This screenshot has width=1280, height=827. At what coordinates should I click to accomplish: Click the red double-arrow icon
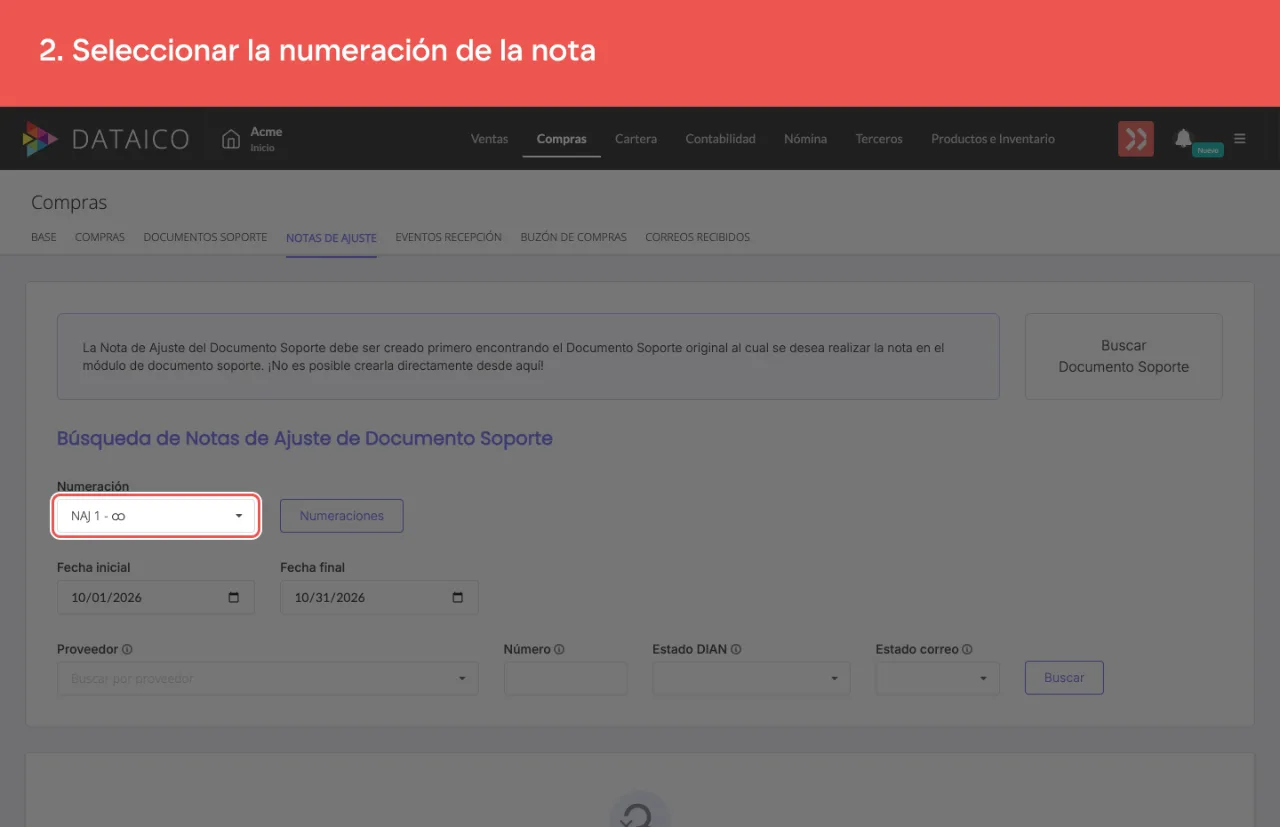1136,139
